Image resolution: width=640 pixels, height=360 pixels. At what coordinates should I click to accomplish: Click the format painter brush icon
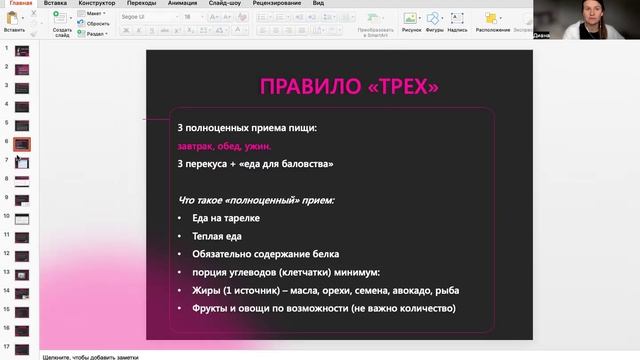coord(33,34)
